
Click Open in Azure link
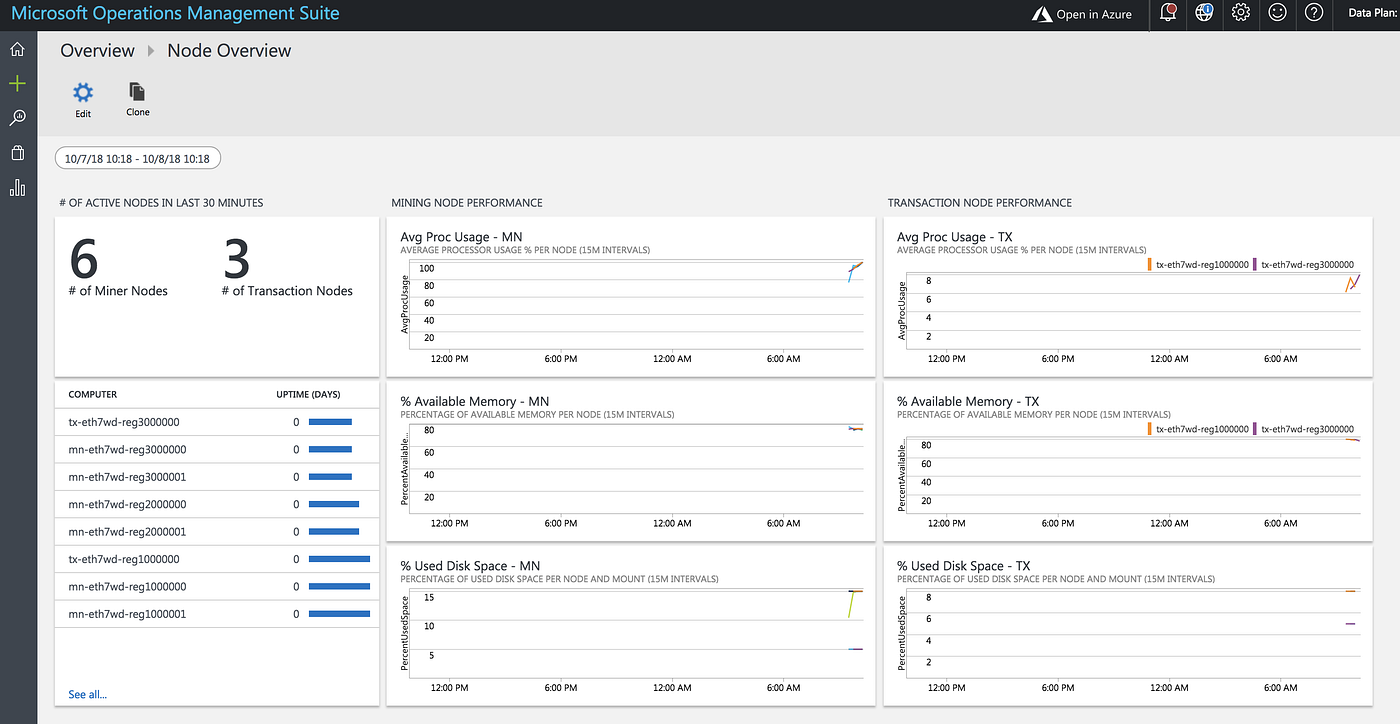pyautogui.click(x=1082, y=14)
